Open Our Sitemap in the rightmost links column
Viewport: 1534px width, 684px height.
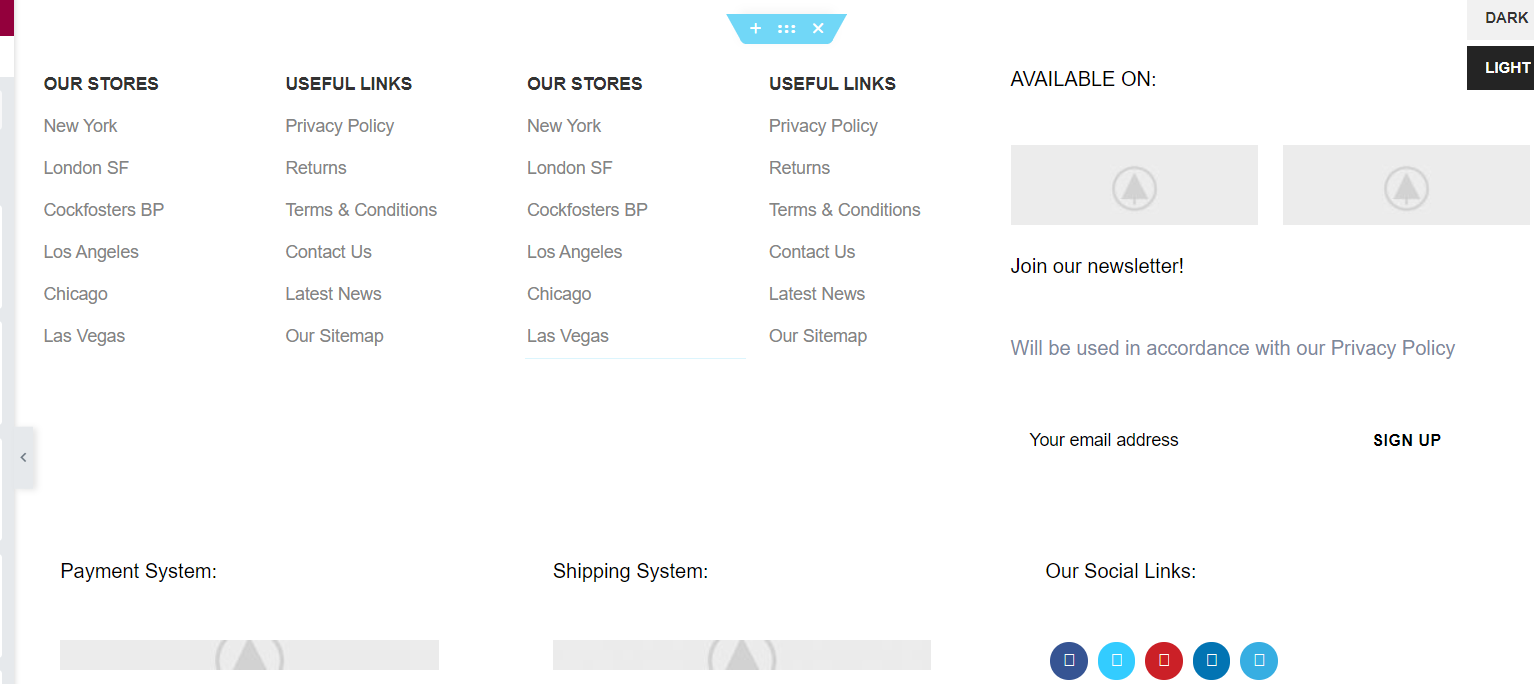[817, 336]
